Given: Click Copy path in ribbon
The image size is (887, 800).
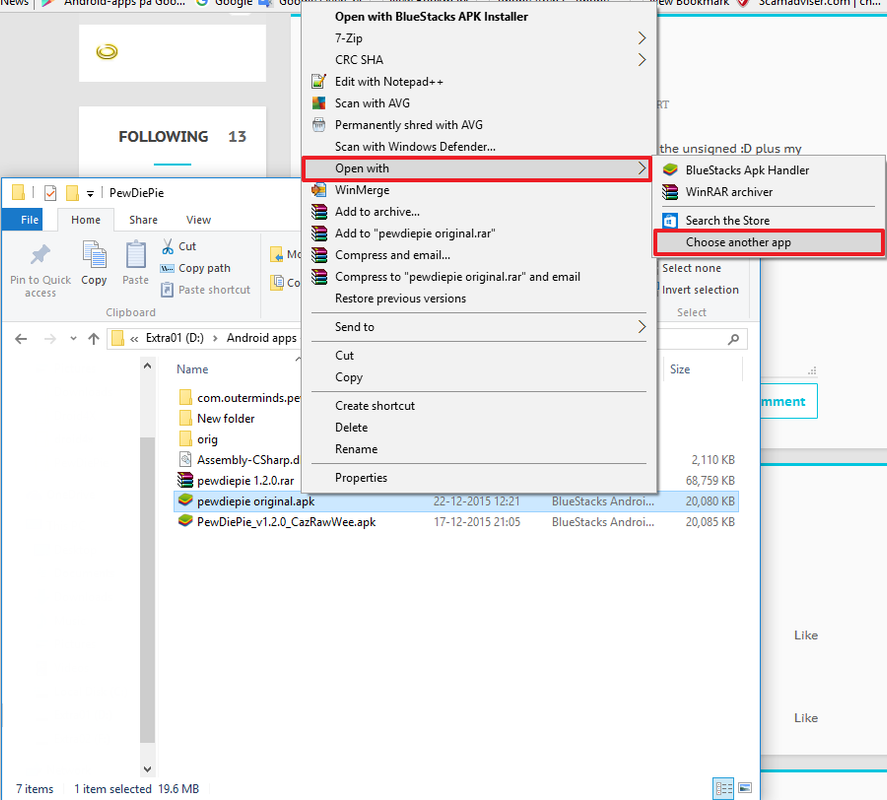Looking at the screenshot, I should (196, 268).
